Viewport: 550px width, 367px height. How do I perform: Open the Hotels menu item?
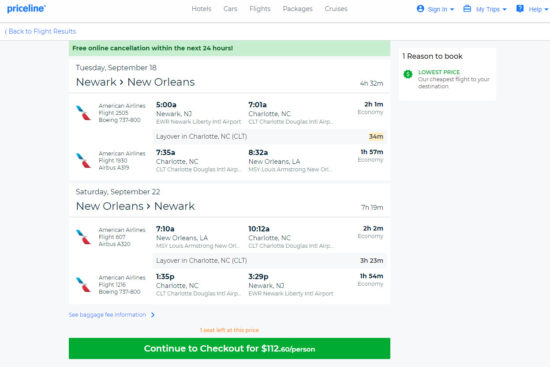tap(201, 9)
